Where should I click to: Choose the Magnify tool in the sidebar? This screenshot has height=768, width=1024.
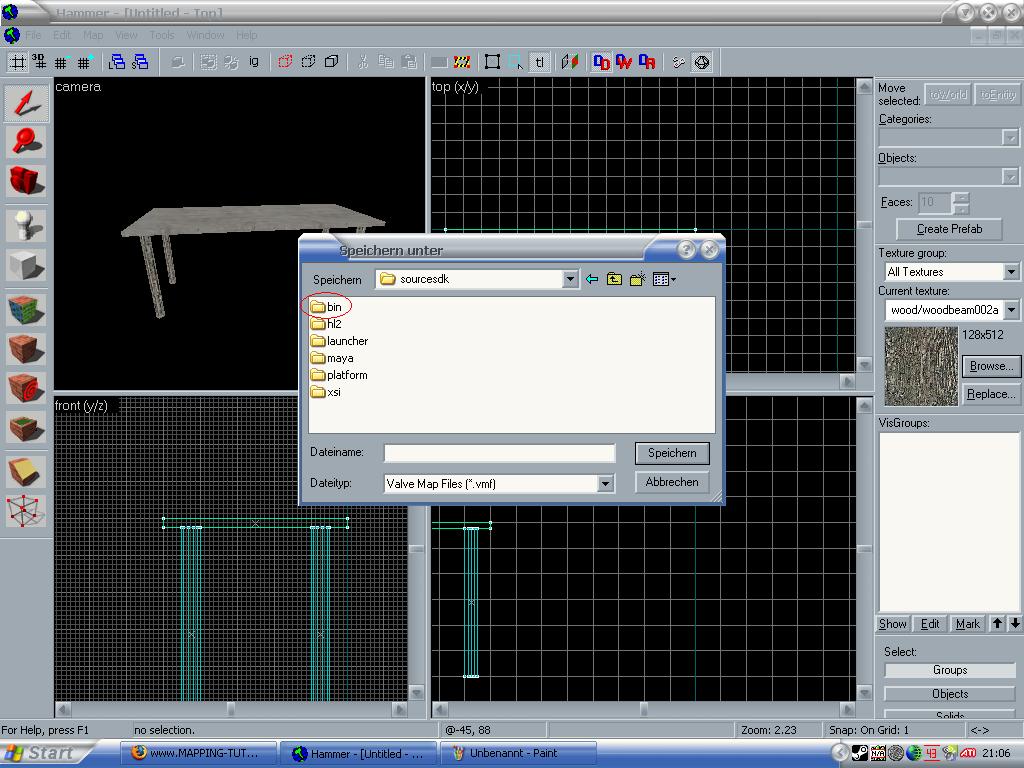(x=26, y=142)
